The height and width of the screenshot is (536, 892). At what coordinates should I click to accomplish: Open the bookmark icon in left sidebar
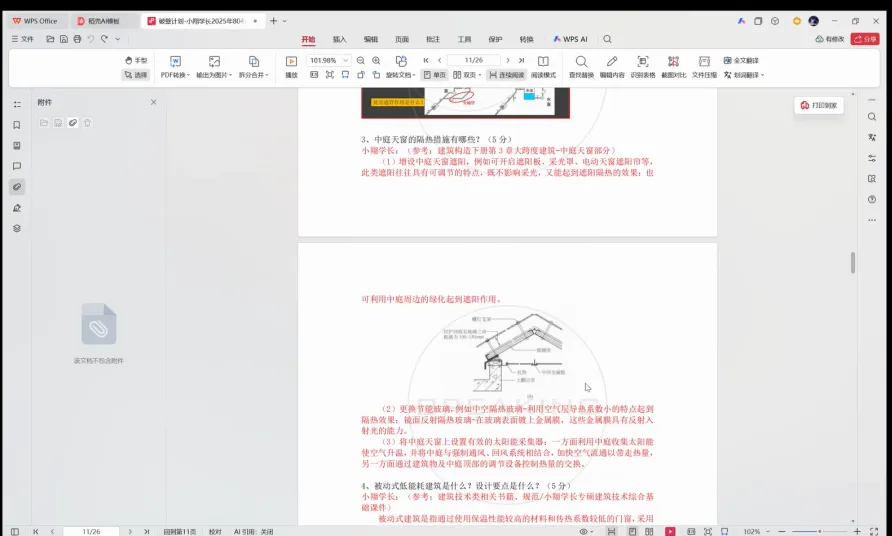[x=17, y=125]
